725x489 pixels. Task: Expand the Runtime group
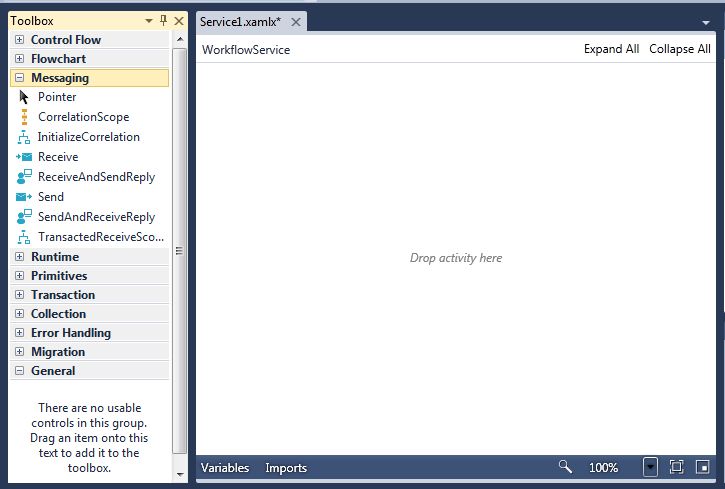(19, 257)
